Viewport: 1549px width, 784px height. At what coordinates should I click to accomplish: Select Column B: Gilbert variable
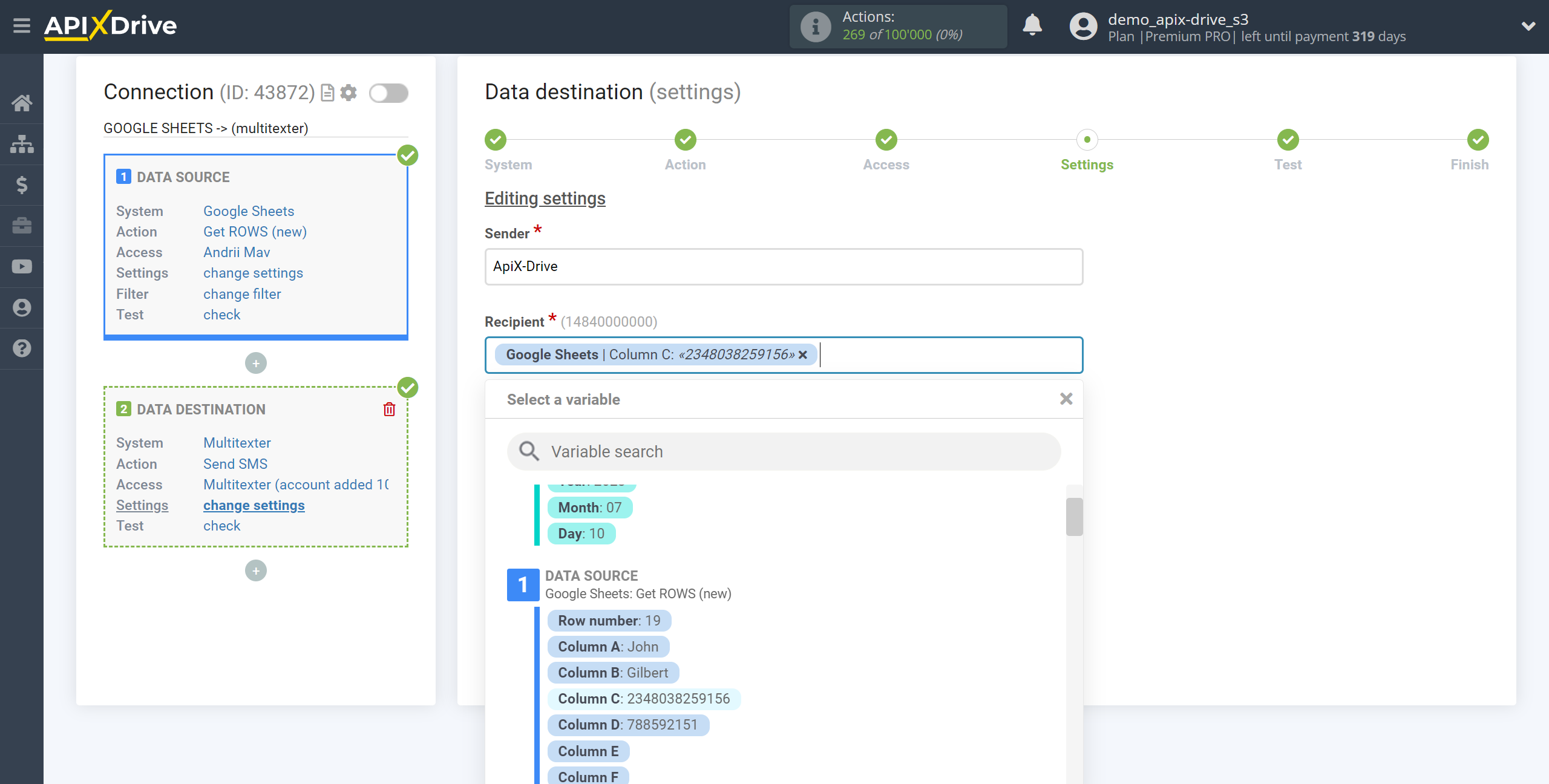point(613,673)
